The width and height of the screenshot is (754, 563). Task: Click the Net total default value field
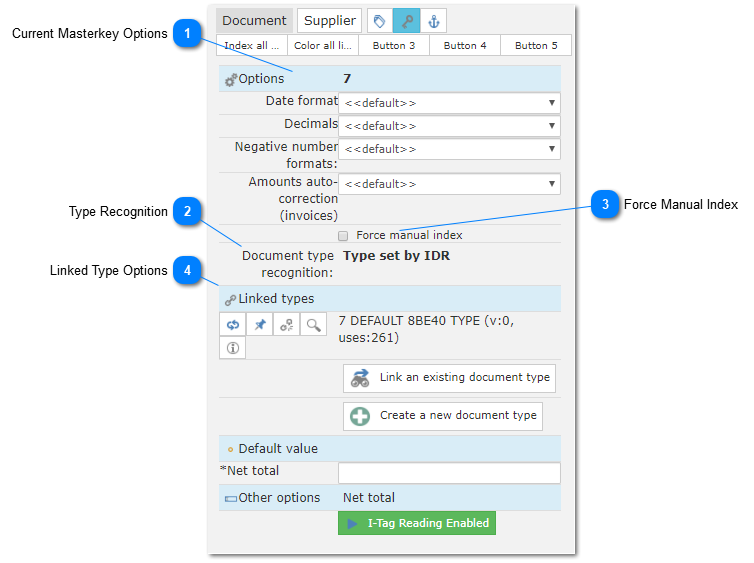point(449,473)
